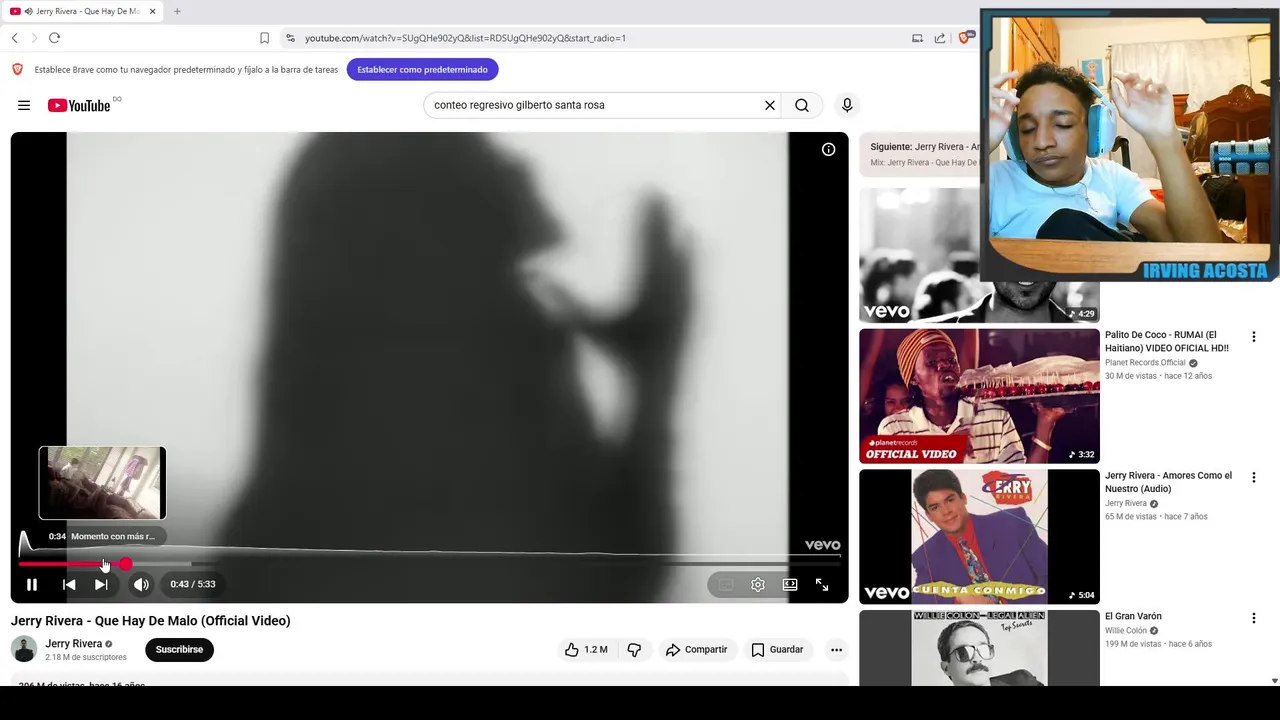Open the cast/media icon in address bar
Screen dimensions: 1280x720
click(917, 38)
